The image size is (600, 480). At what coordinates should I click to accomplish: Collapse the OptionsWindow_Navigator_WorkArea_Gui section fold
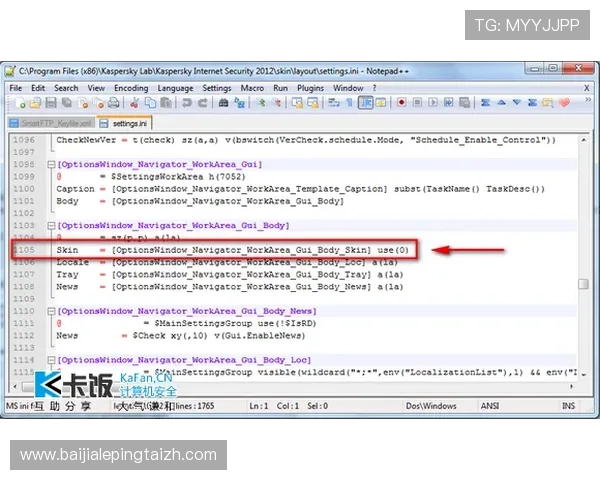pos(49,163)
